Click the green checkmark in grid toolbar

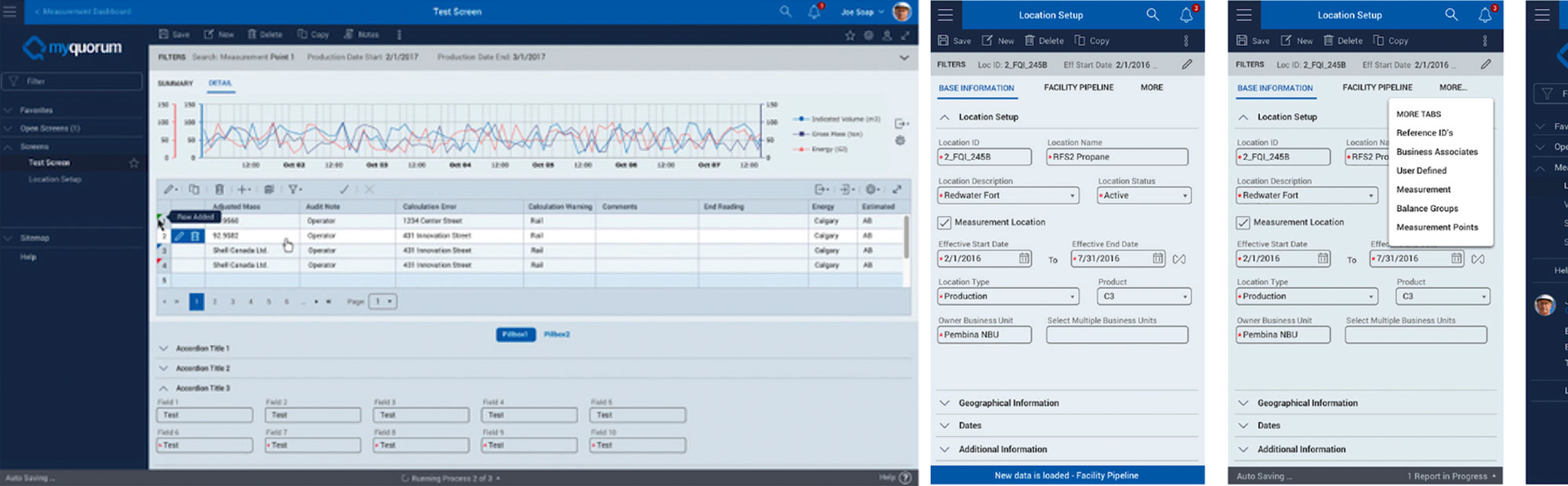(343, 189)
